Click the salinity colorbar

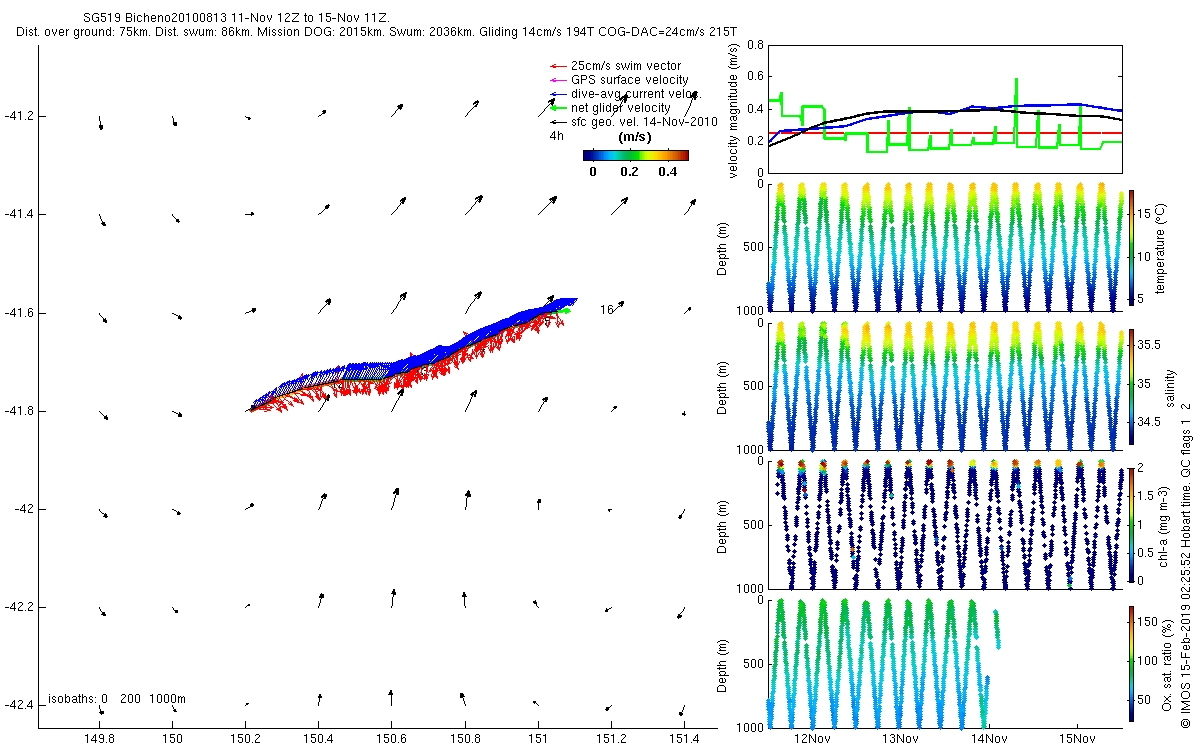pyautogui.click(x=1130, y=385)
